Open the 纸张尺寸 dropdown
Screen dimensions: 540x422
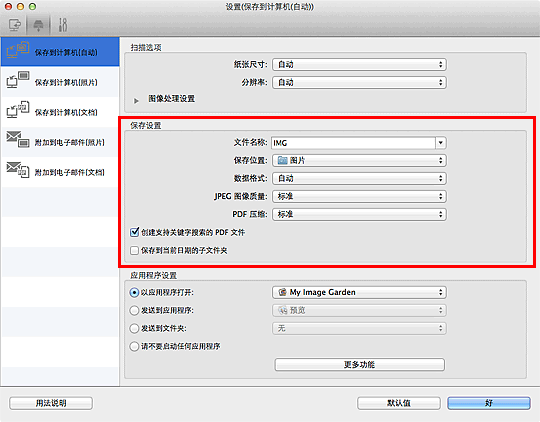point(359,64)
